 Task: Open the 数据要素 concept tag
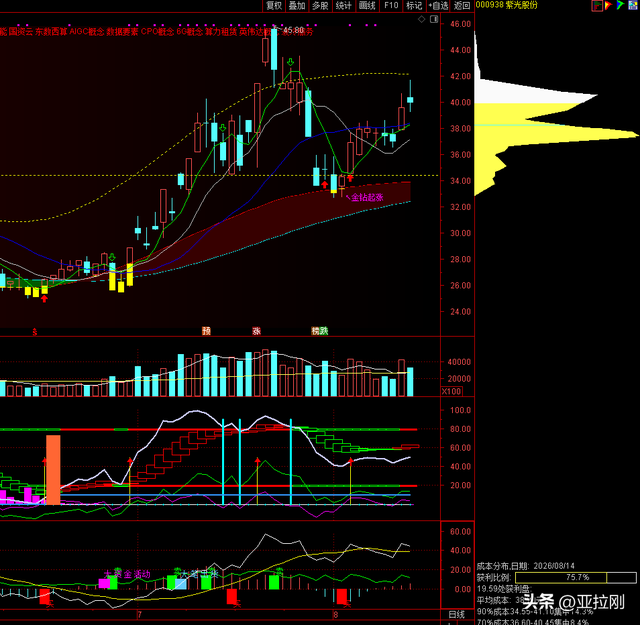(122, 31)
